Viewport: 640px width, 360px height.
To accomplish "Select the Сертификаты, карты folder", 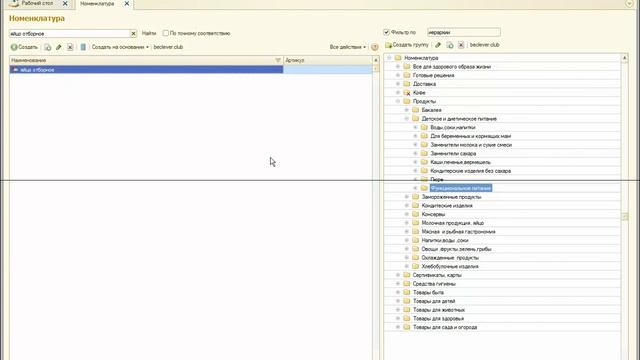I will point(437,275).
